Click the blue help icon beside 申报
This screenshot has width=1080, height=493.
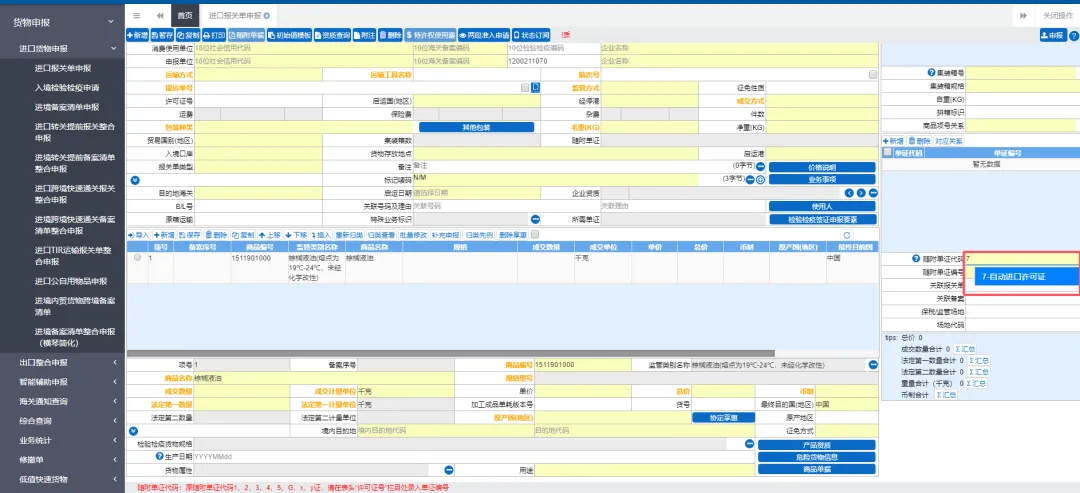pyautogui.click(x=1073, y=35)
